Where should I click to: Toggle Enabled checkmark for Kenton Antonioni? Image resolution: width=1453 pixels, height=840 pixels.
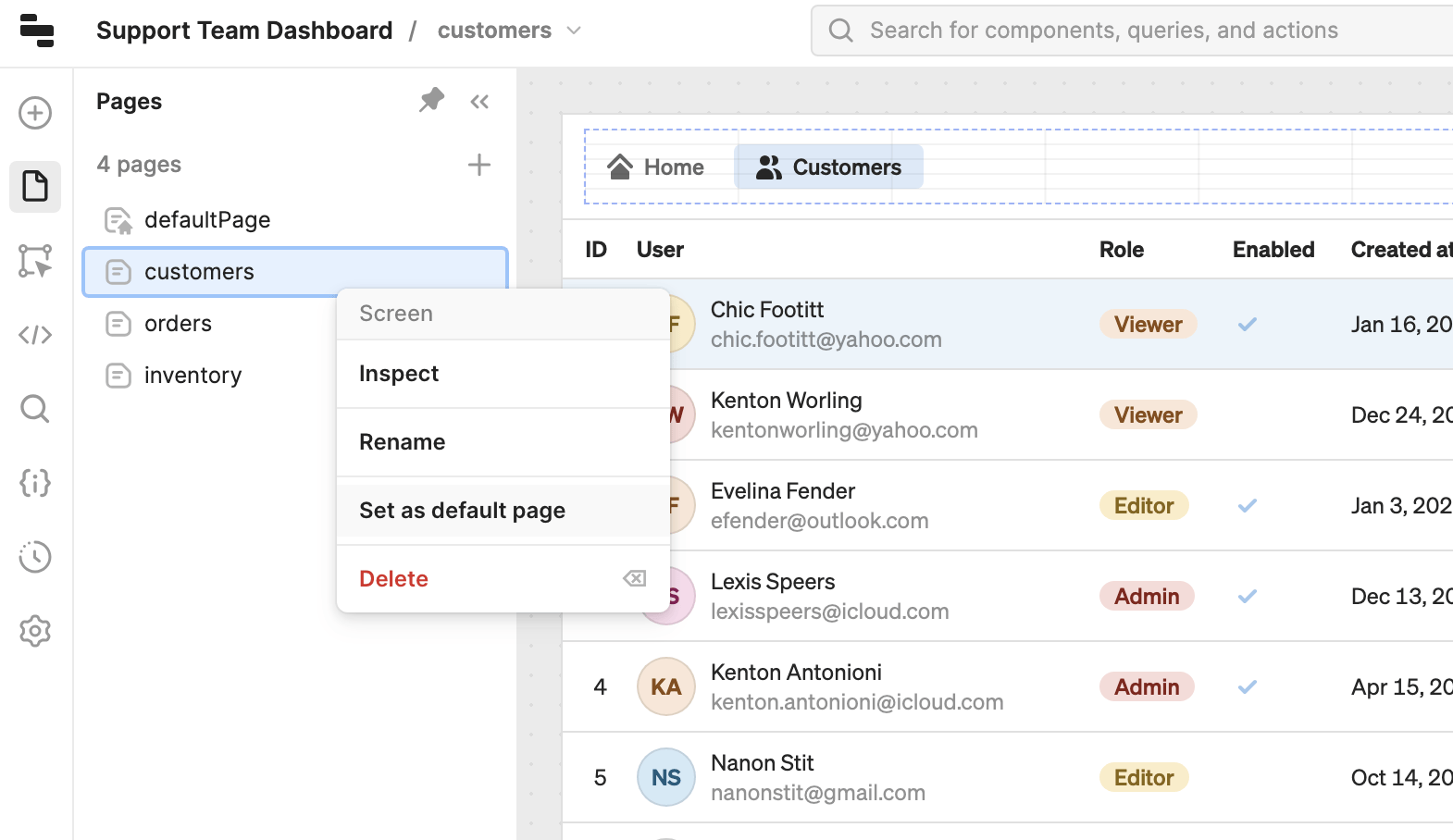point(1248,687)
